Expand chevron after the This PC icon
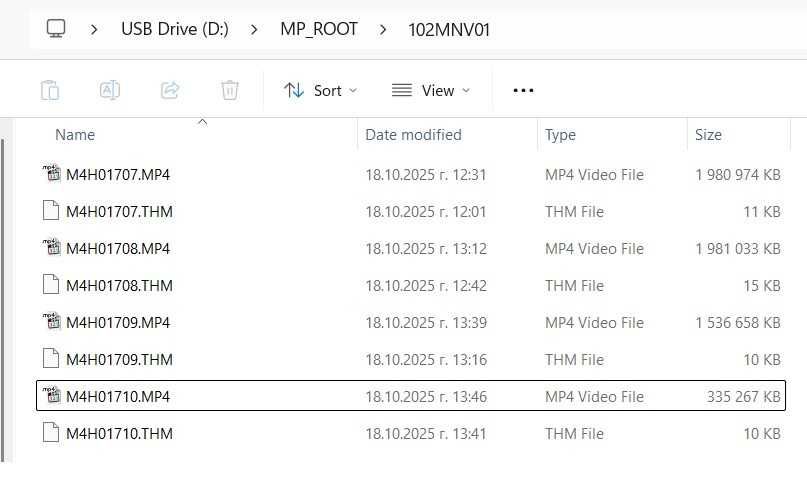The height and width of the screenshot is (478, 807). pyautogui.click(x=94, y=29)
